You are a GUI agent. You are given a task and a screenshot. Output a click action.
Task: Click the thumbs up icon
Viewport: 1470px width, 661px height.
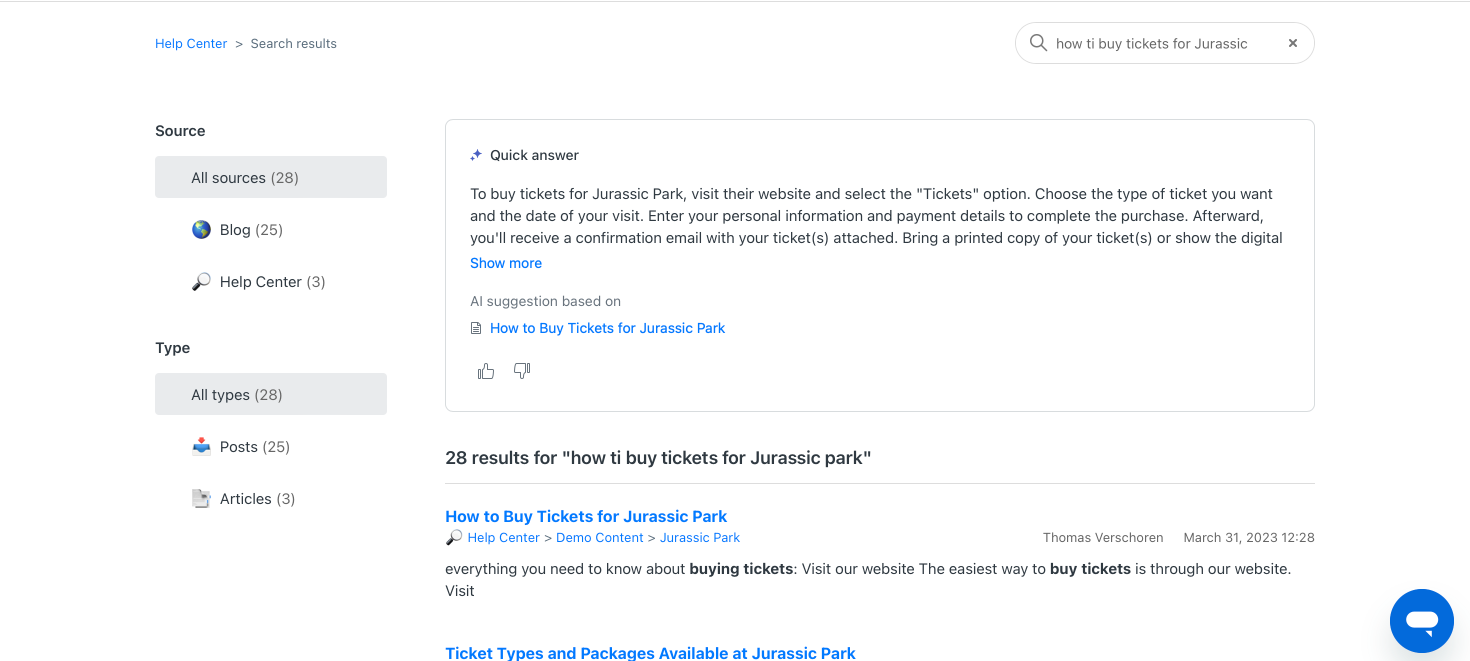486,371
